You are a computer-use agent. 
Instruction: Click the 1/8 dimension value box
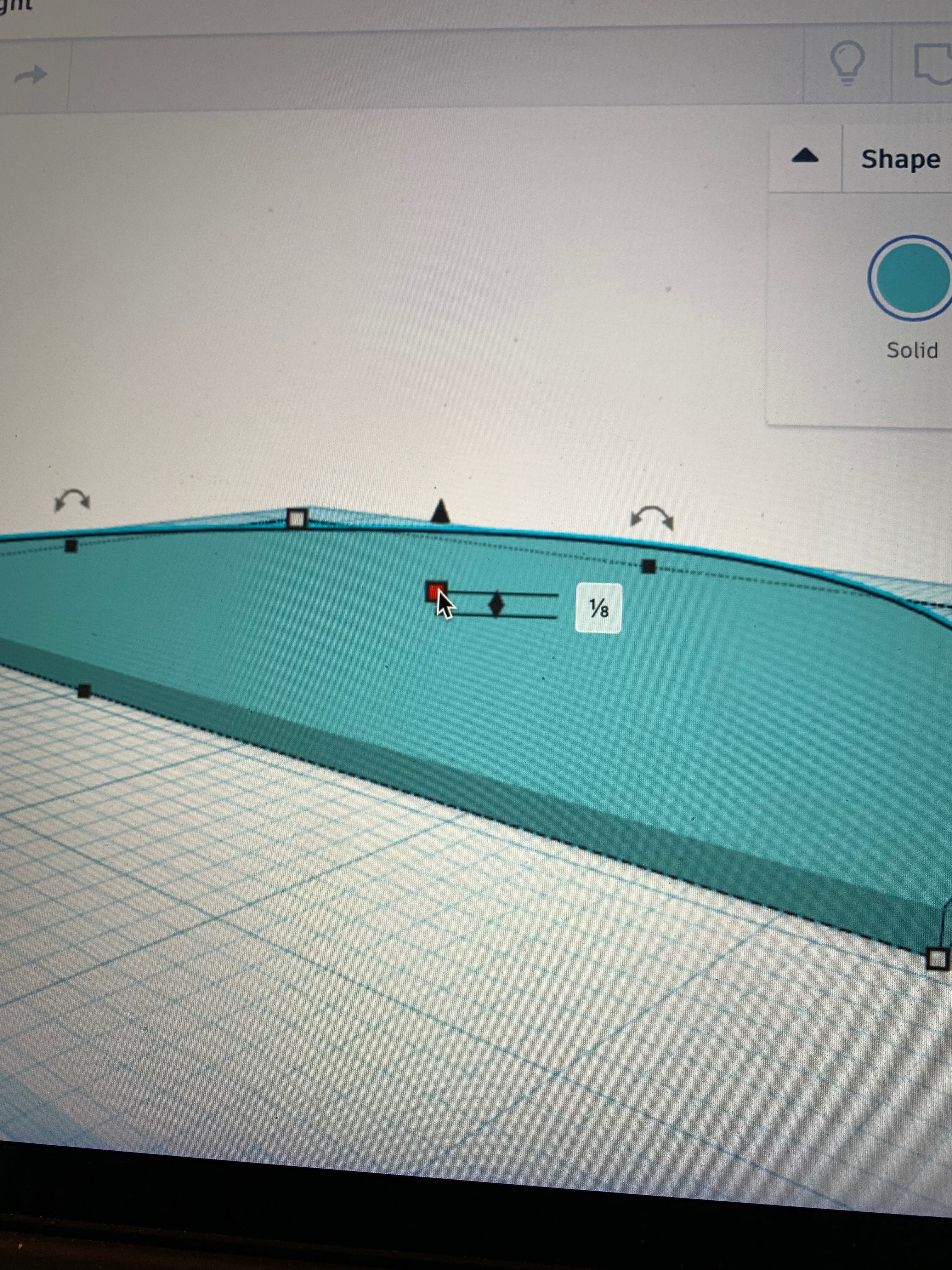[x=598, y=608]
